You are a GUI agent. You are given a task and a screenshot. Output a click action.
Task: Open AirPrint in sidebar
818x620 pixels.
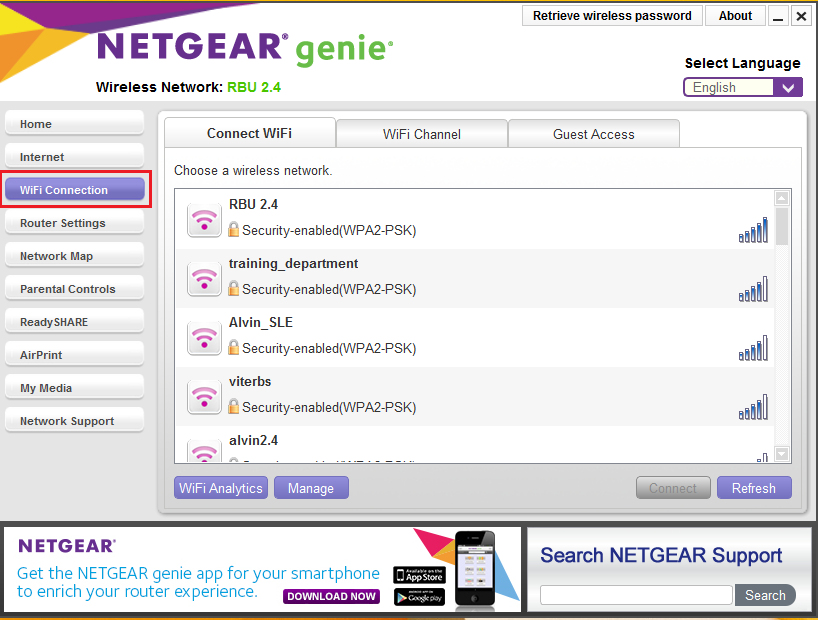tap(75, 355)
